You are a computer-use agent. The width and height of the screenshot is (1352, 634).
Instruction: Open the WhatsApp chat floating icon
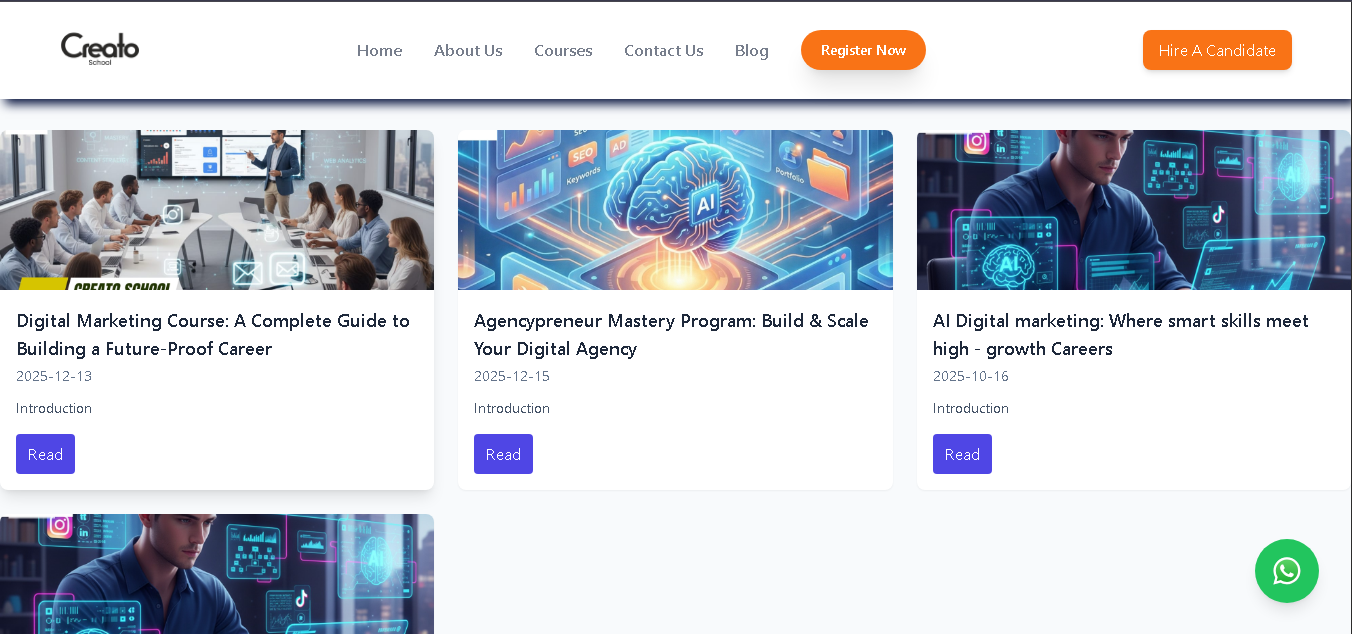[1287, 571]
